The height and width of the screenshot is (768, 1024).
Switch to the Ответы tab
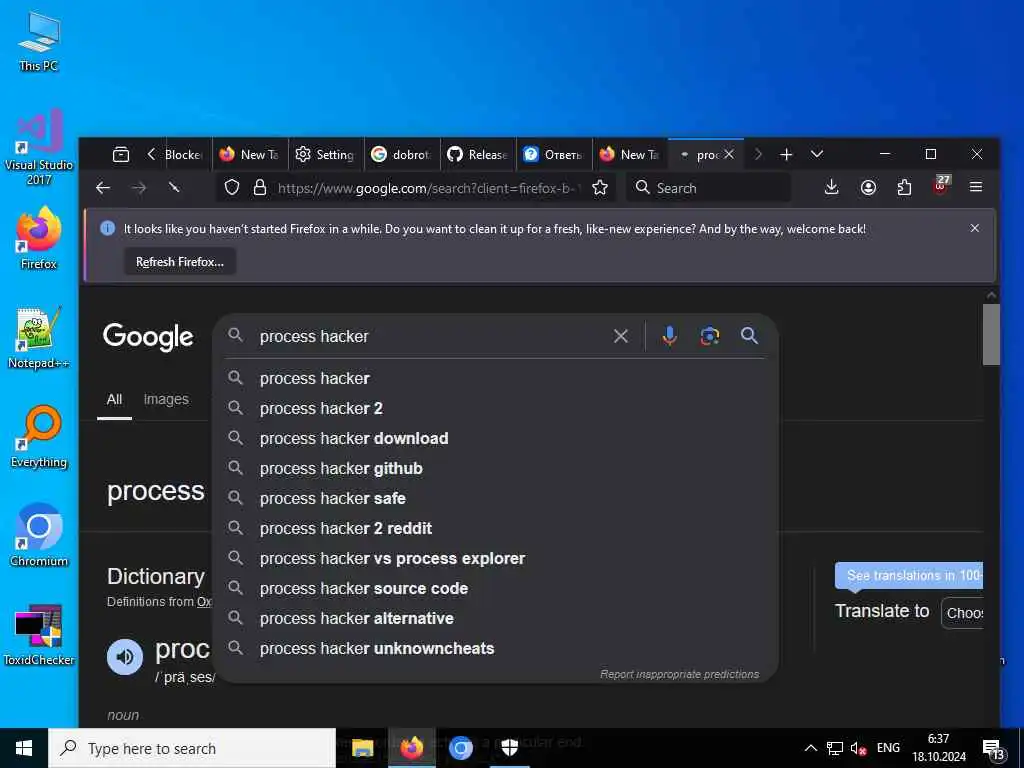553,155
